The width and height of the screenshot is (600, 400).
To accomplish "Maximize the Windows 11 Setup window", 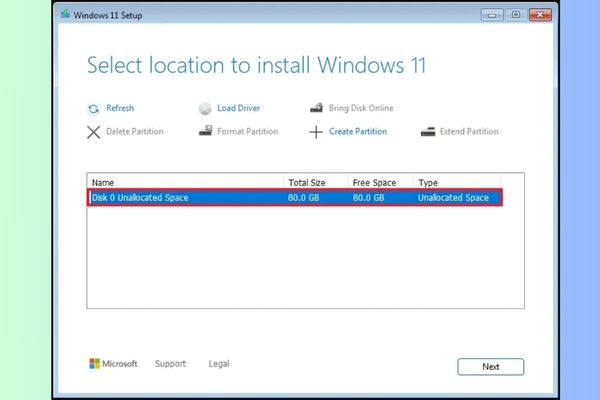I will [516, 15].
